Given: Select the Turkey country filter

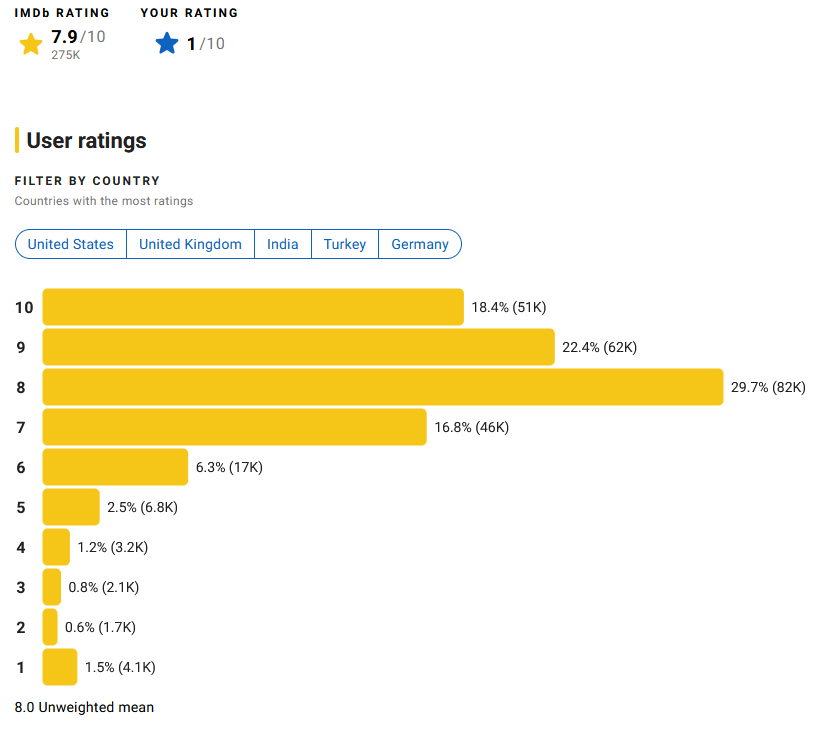Looking at the screenshot, I should (x=345, y=244).
